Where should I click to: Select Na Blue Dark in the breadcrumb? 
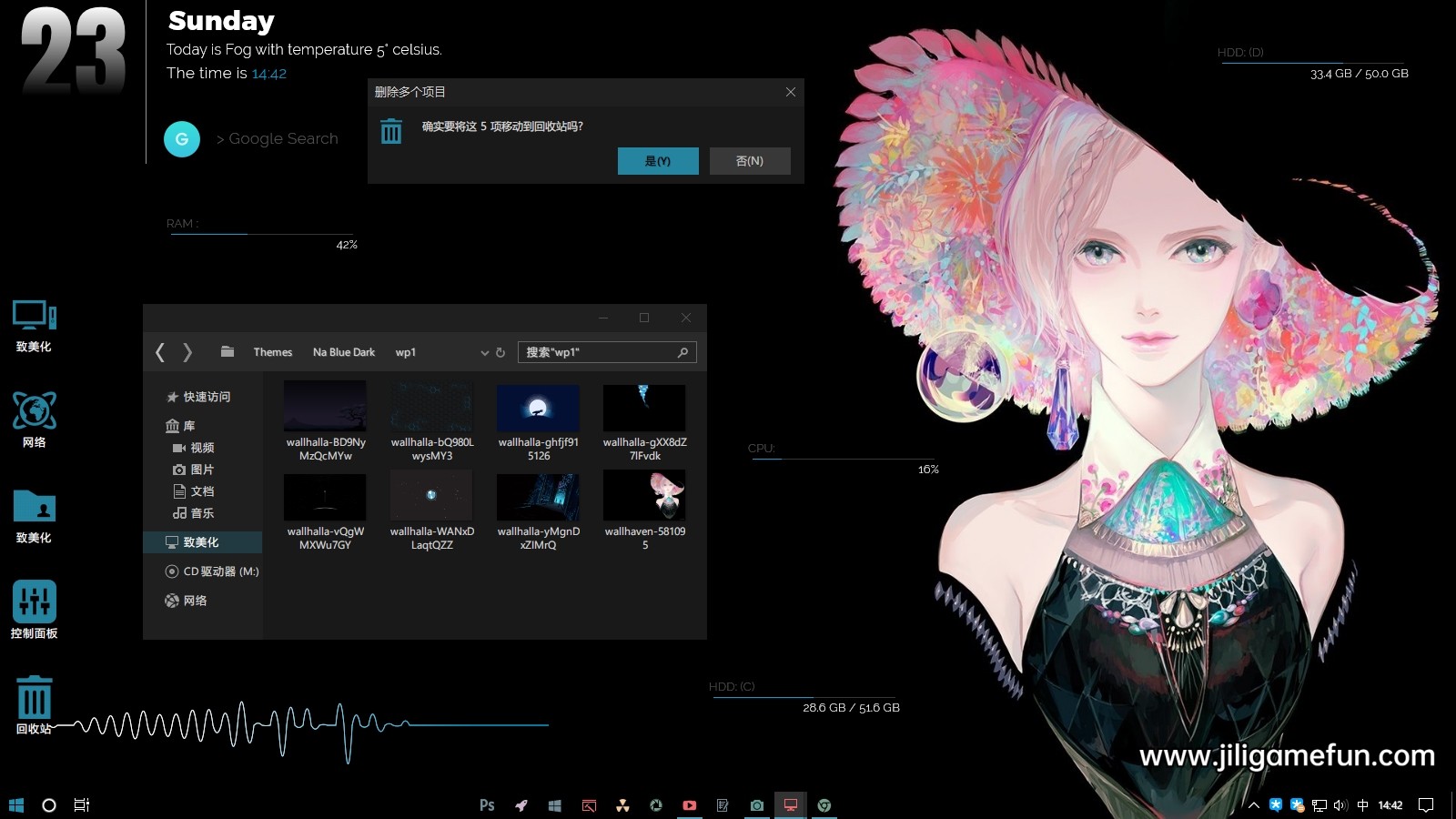coord(344,352)
